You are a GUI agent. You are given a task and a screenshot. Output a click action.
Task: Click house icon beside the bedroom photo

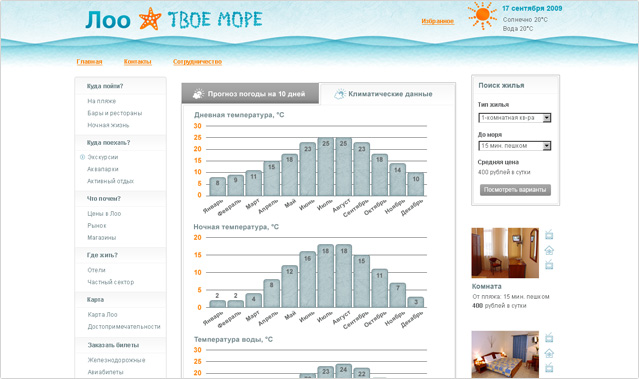pos(549,353)
